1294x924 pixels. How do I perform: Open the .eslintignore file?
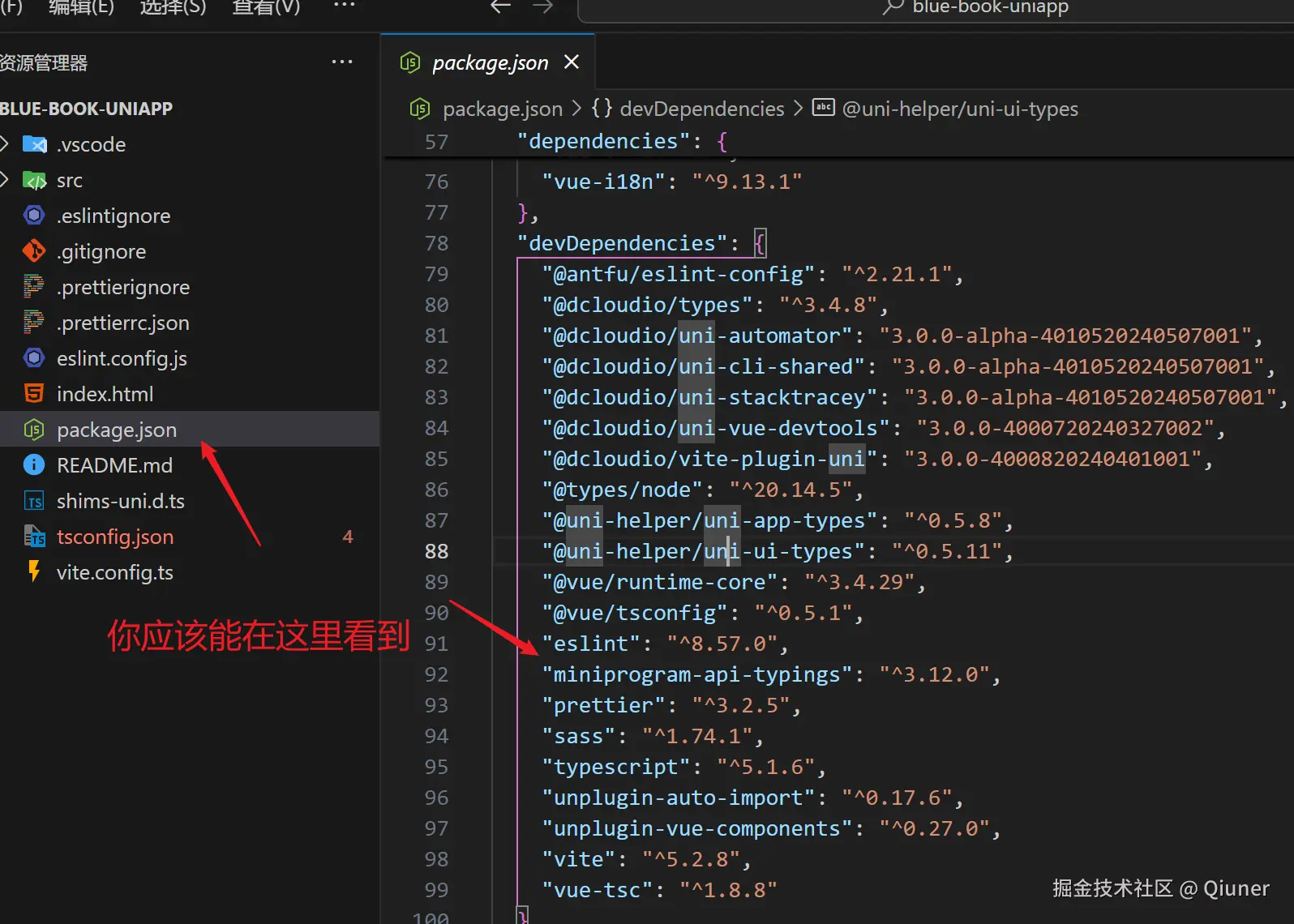[114, 216]
